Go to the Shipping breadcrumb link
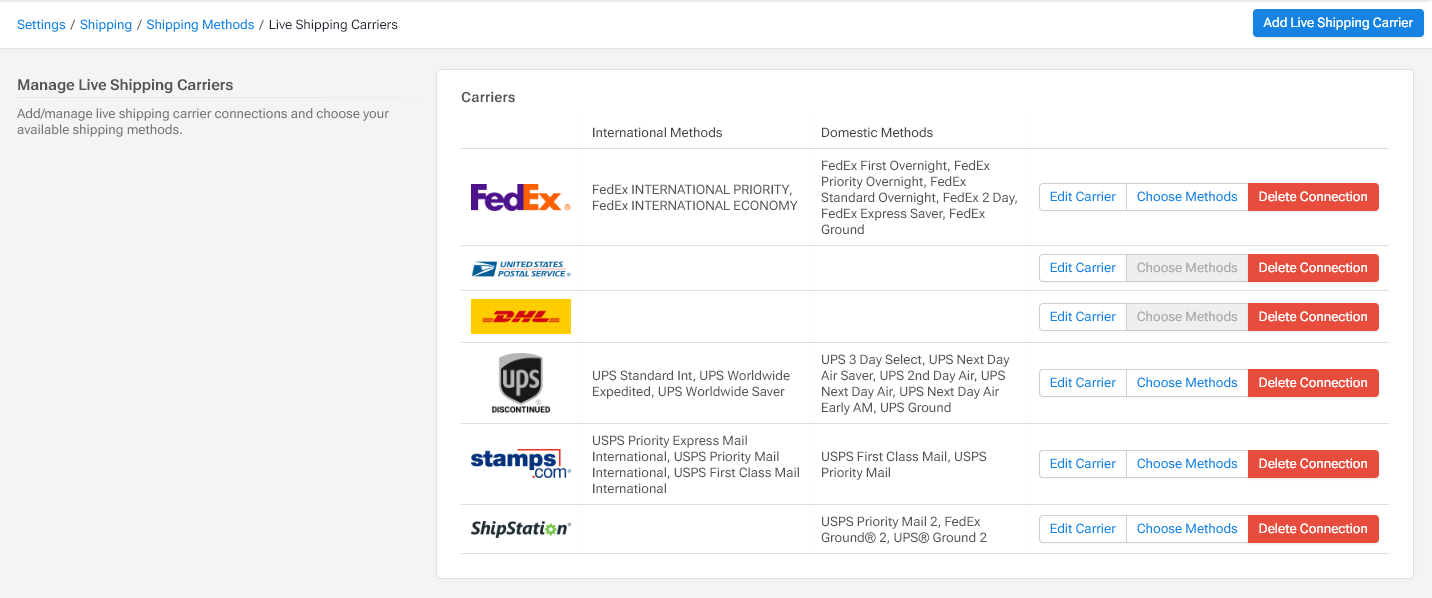This screenshot has width=1432, height=598. 106,24
